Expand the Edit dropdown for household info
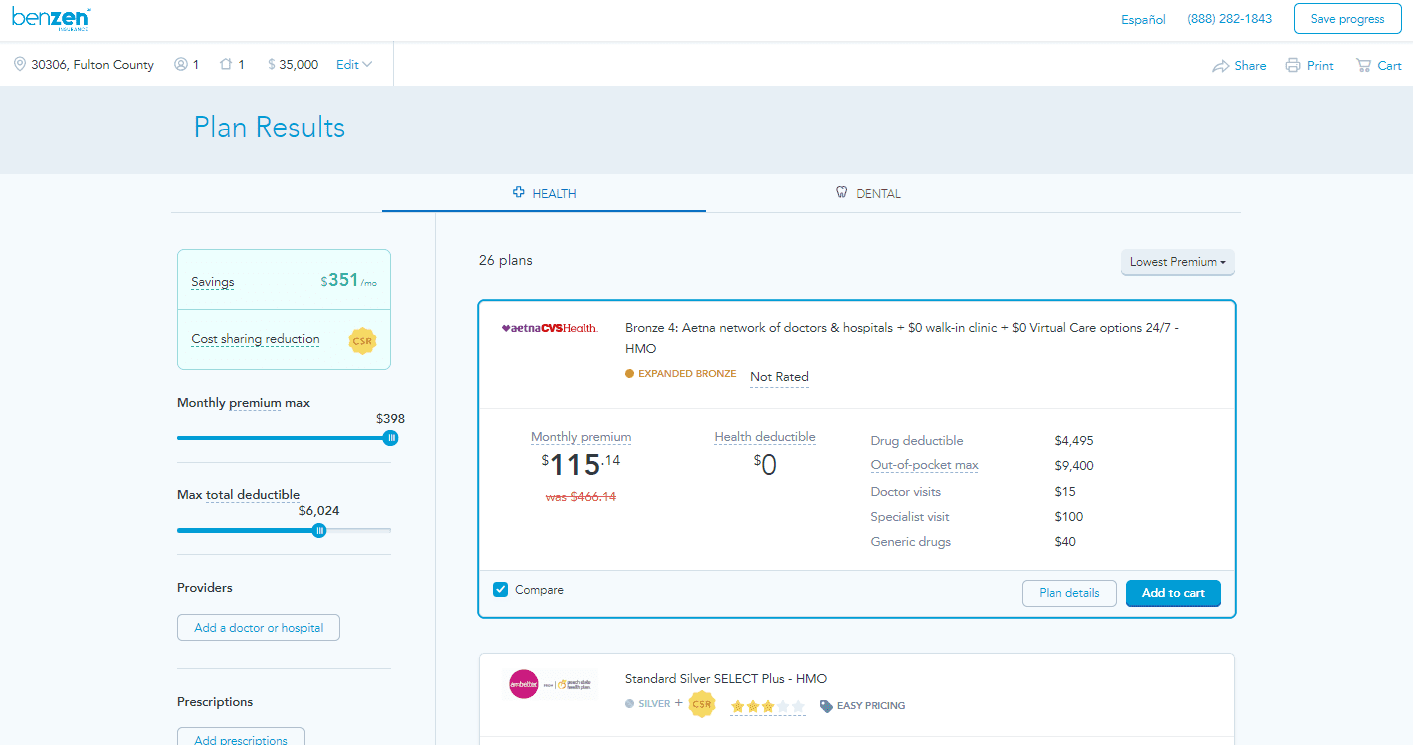This screenshot has width=1413, height=745. [354, 65]
